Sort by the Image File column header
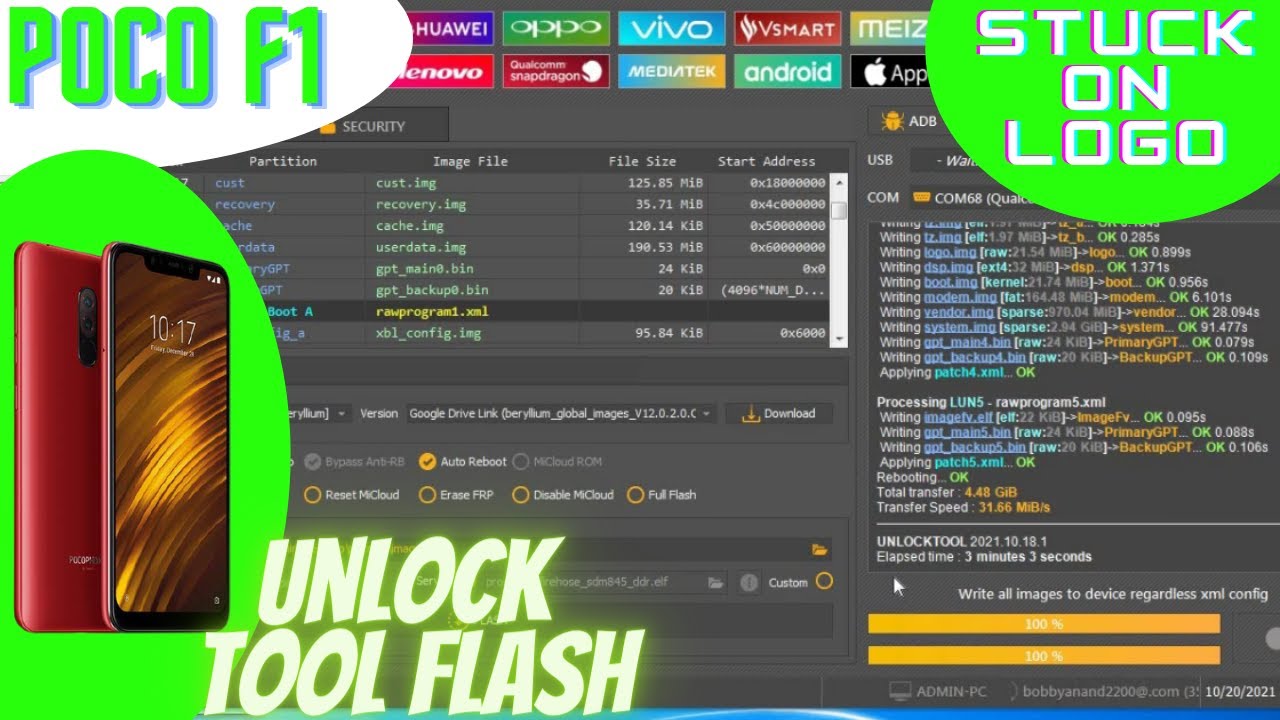1280x720 pixels. click(470, 161)
